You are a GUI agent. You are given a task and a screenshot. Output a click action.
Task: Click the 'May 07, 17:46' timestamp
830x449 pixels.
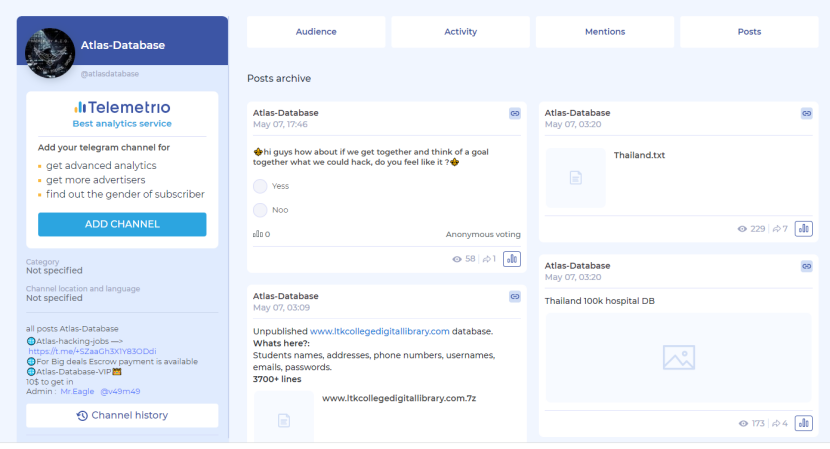(x=280, y=124)
